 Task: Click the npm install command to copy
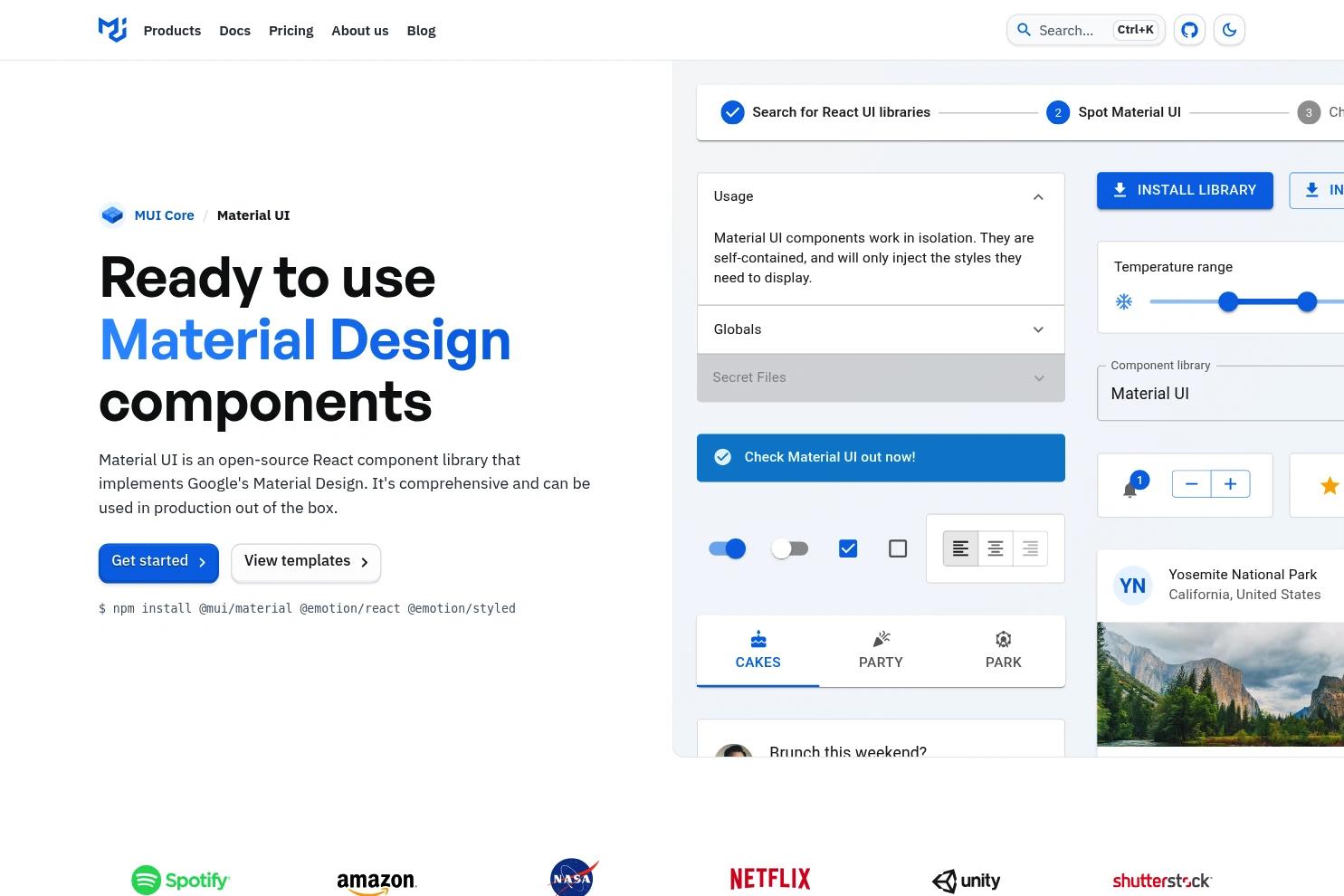point(307,608)
